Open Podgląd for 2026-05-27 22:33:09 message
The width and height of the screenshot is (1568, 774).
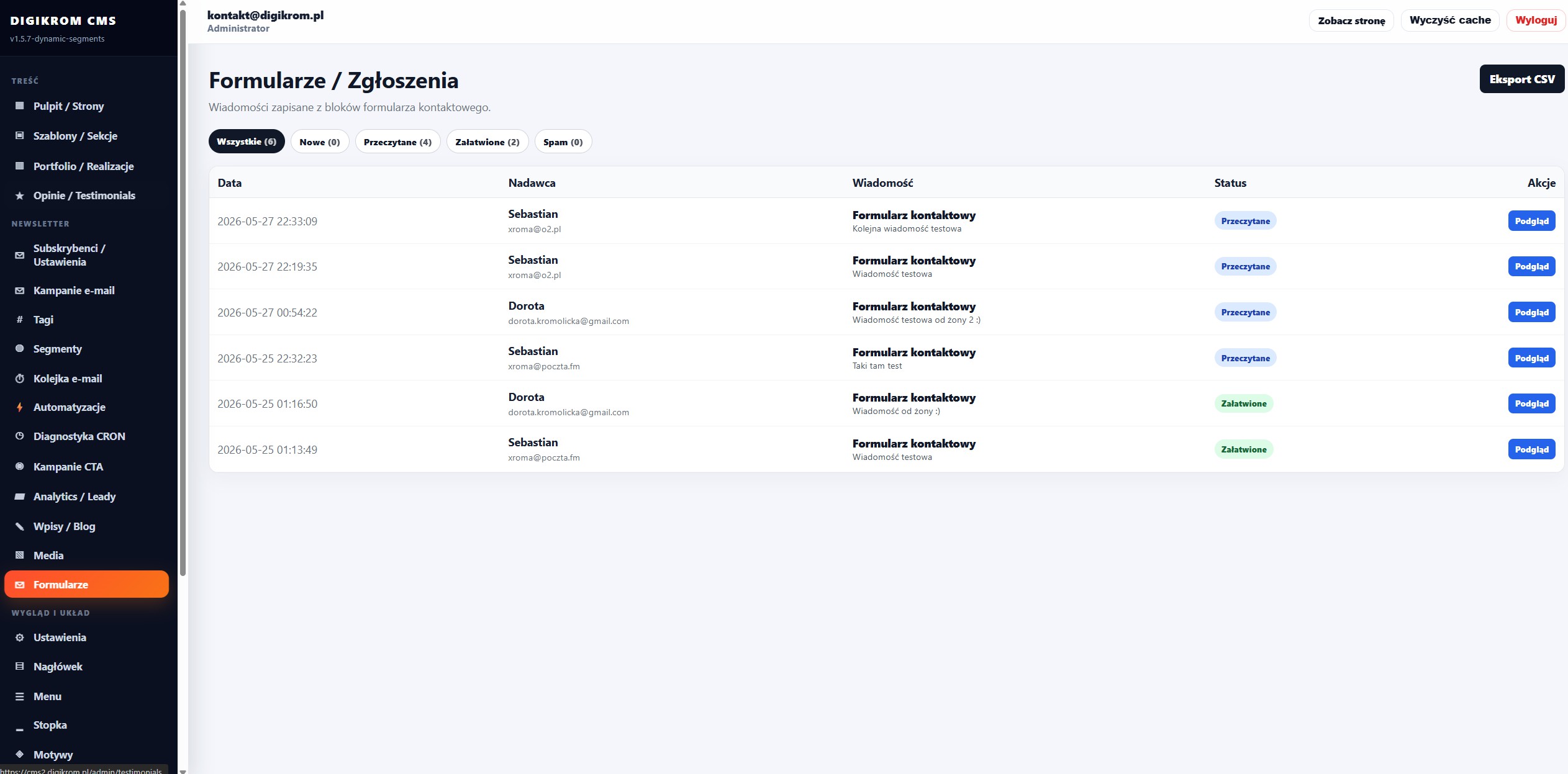click(1531, 221)
